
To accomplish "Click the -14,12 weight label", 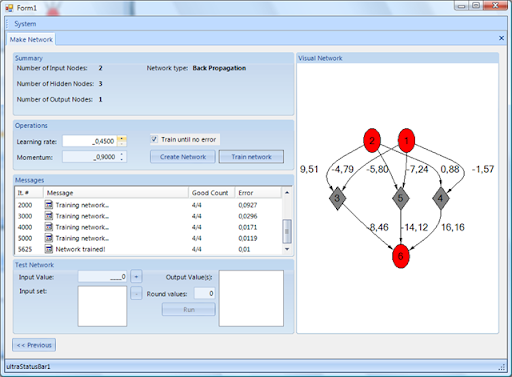I will click(x=414, y=227).
